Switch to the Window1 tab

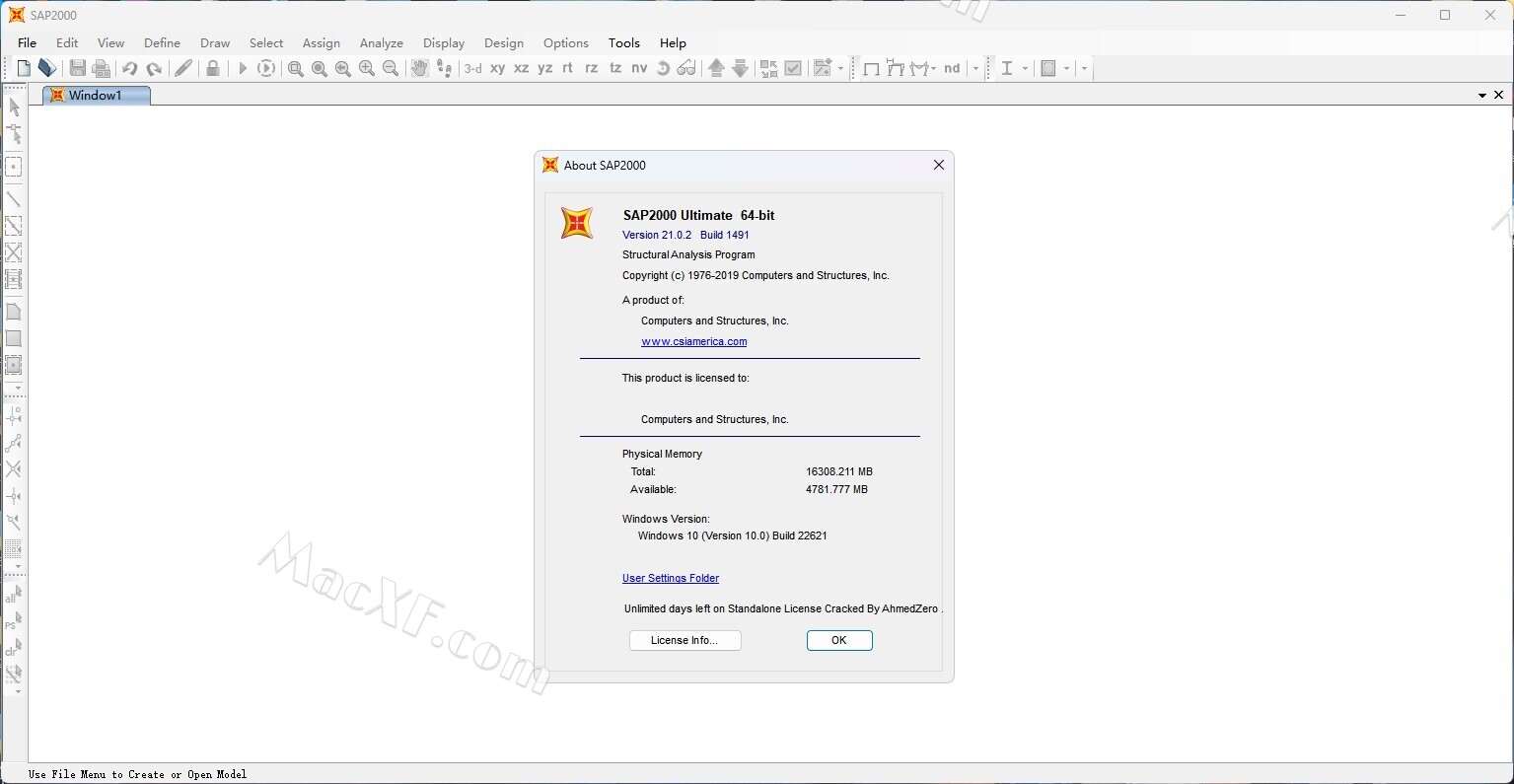coord(96,96)
